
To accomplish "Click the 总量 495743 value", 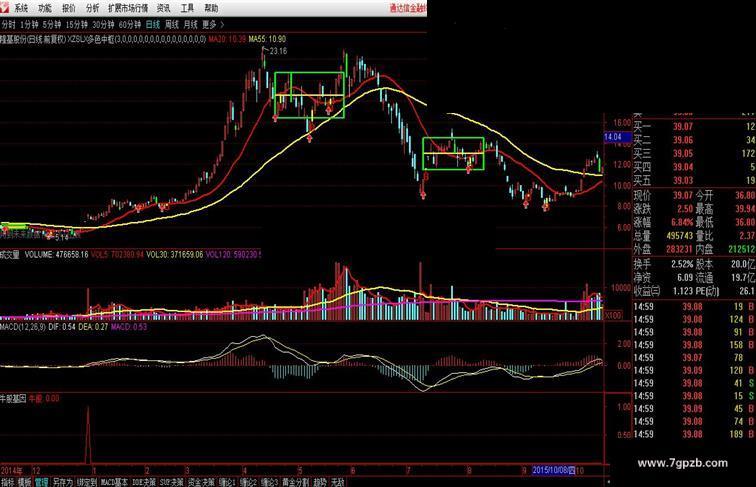I will (x=680, y=236).
